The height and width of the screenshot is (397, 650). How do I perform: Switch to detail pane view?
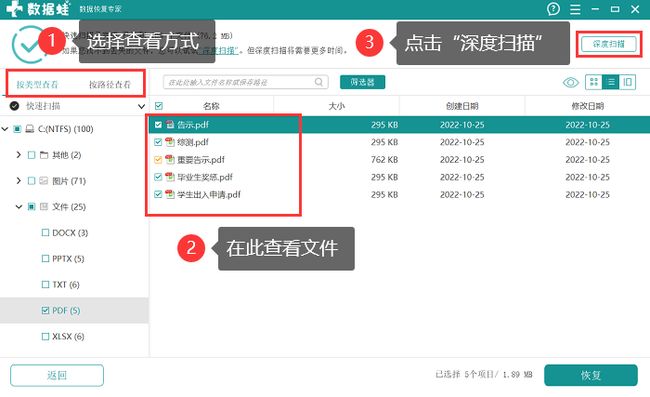point(628,82)
